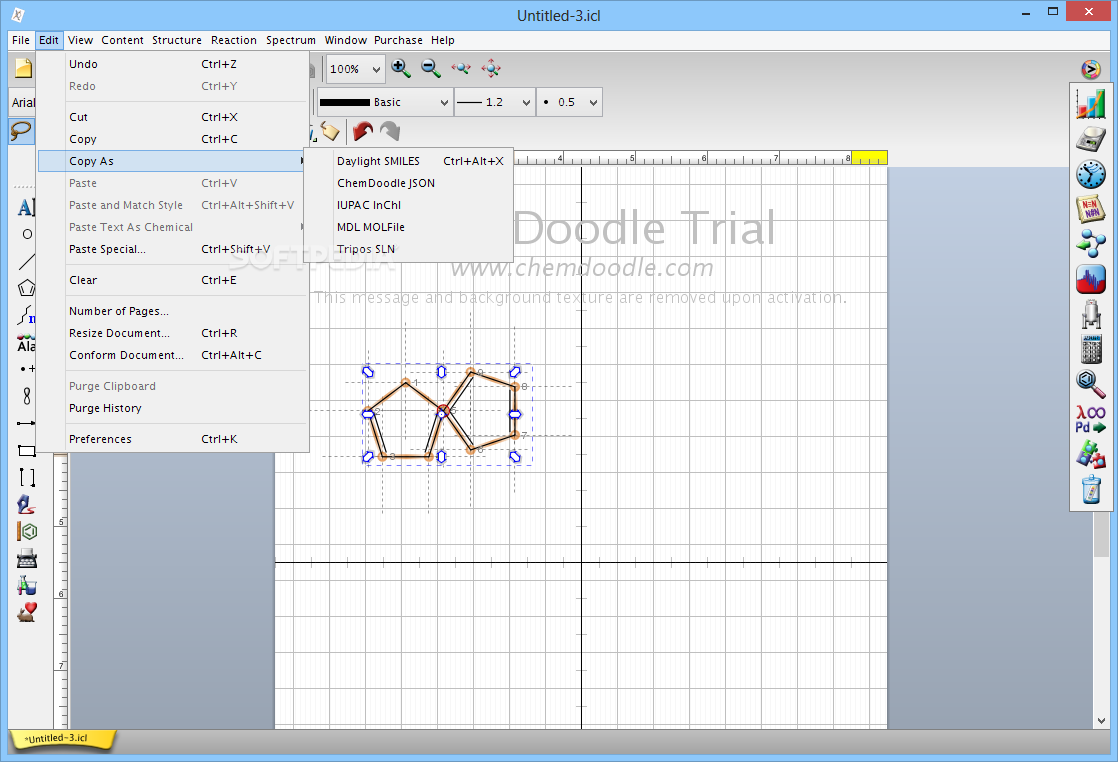The height and width of the screenshot is (762, 1118).
Task: Click the rabbit with heart icon
Action: pos(27,612)
